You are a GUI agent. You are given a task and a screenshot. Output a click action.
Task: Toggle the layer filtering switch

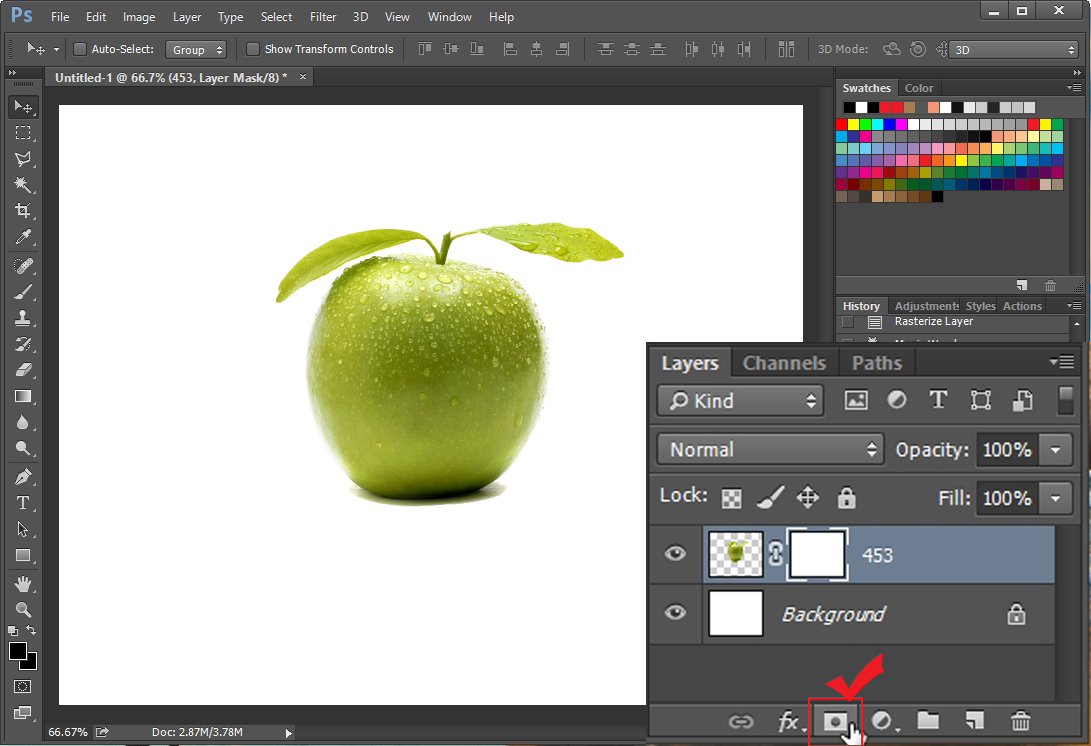1065,401
